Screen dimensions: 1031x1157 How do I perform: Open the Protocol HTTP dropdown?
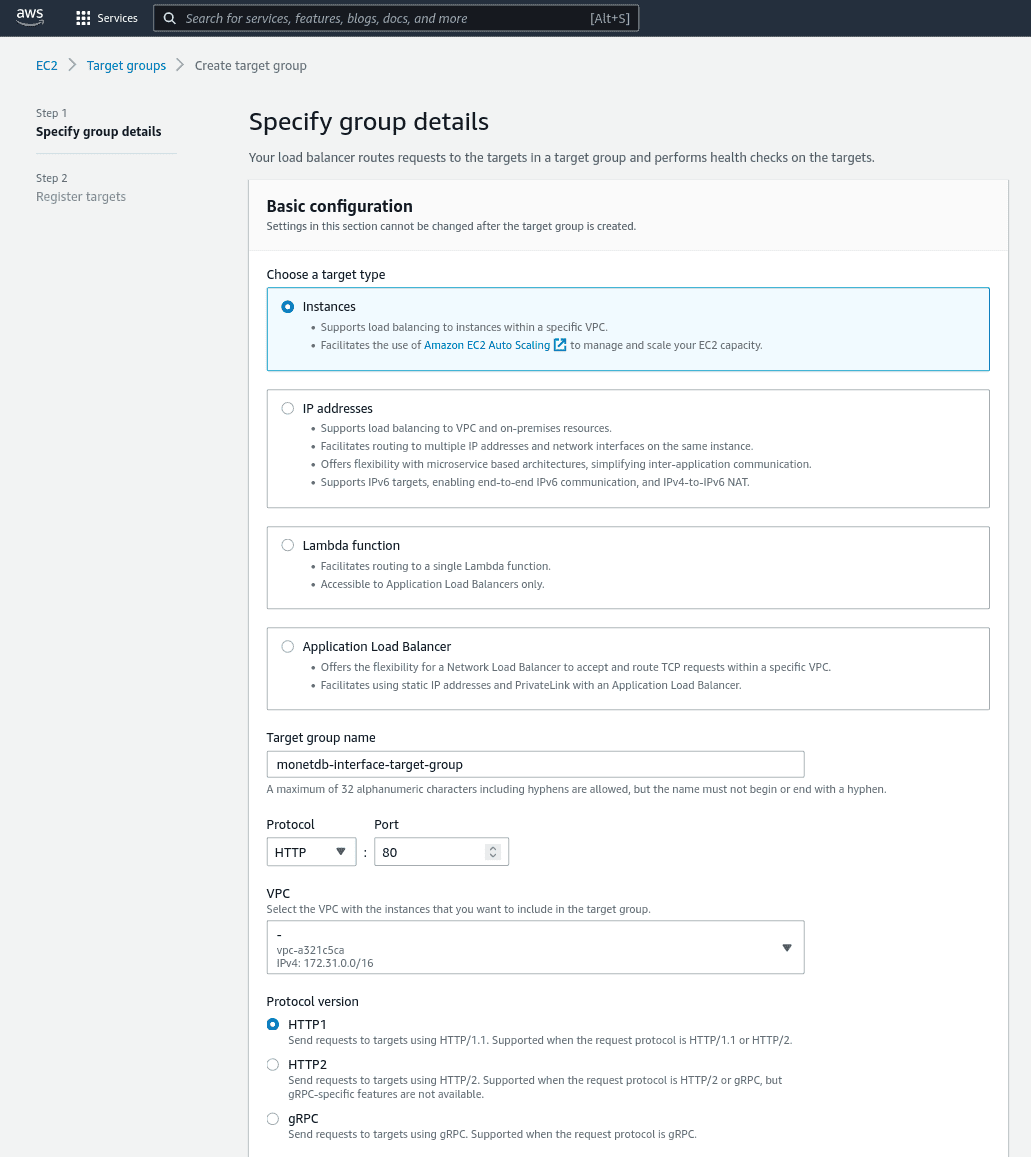coord(311,852)
